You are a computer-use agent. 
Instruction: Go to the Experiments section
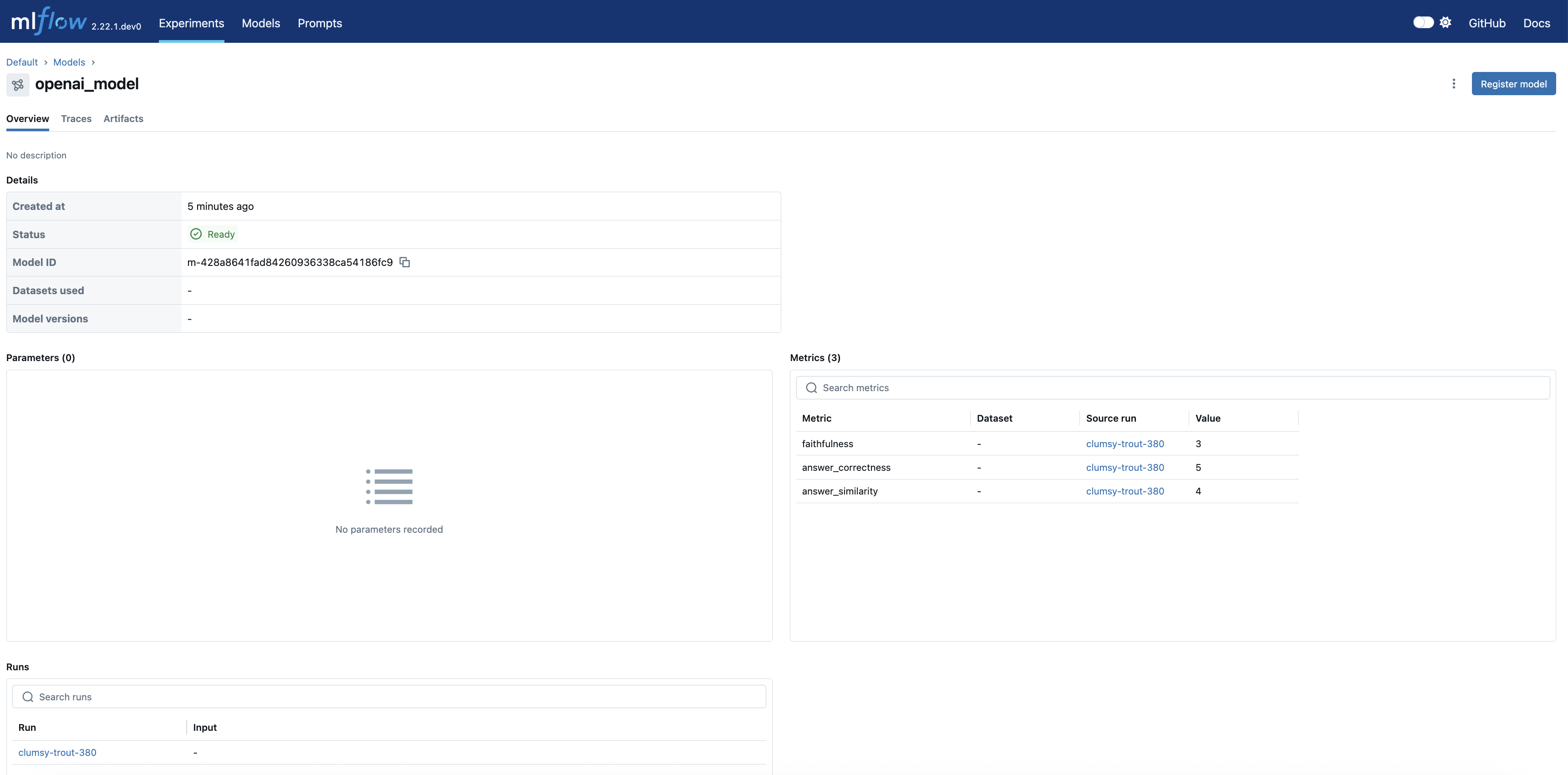click(x=191, y=23)
